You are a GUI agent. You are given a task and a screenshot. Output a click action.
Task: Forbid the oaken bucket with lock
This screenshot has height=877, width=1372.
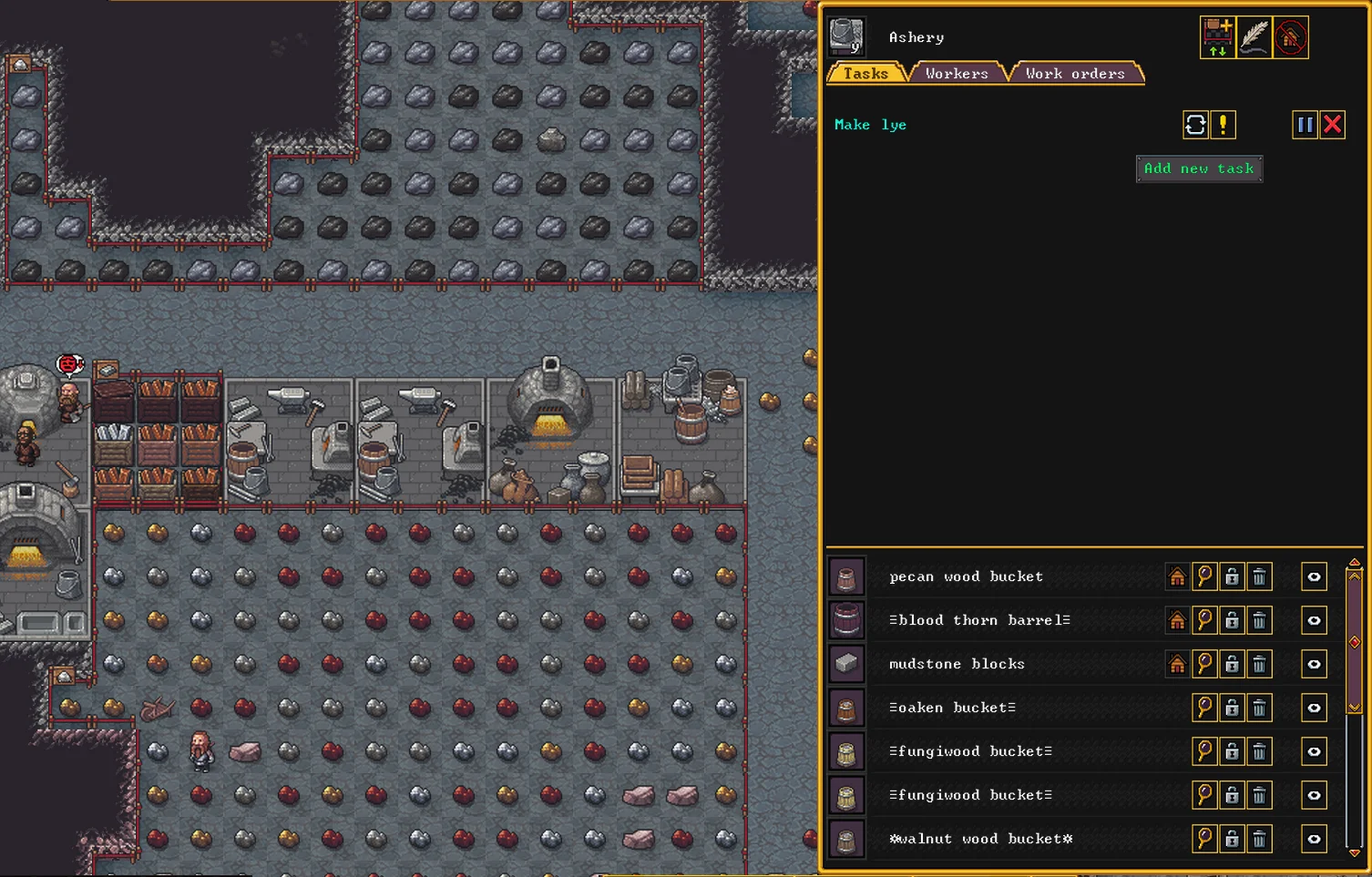(1232, 708)
